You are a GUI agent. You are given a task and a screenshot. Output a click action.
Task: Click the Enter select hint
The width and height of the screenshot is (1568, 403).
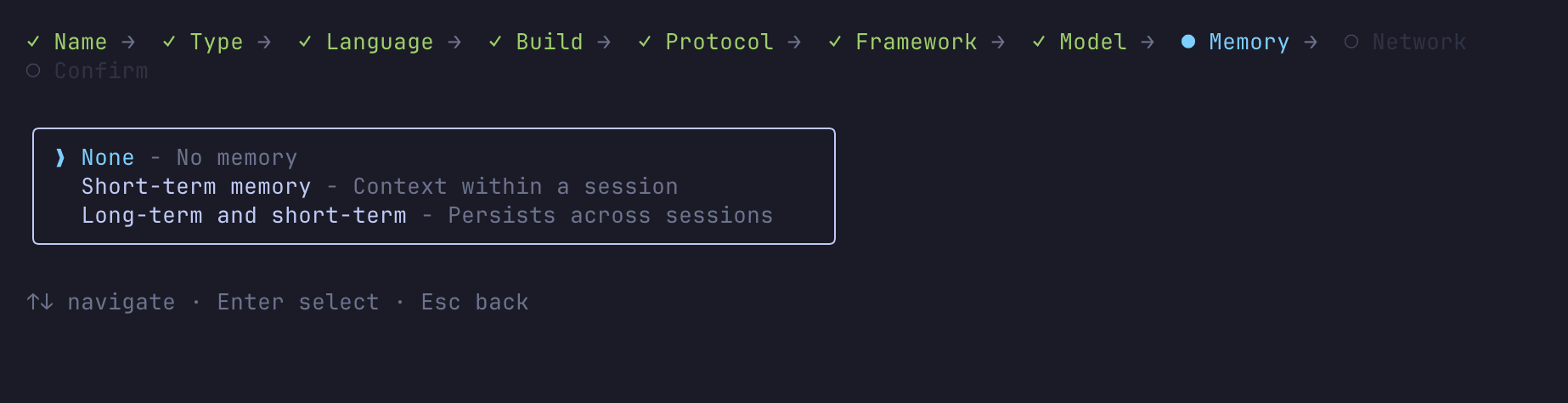[298, 302]
